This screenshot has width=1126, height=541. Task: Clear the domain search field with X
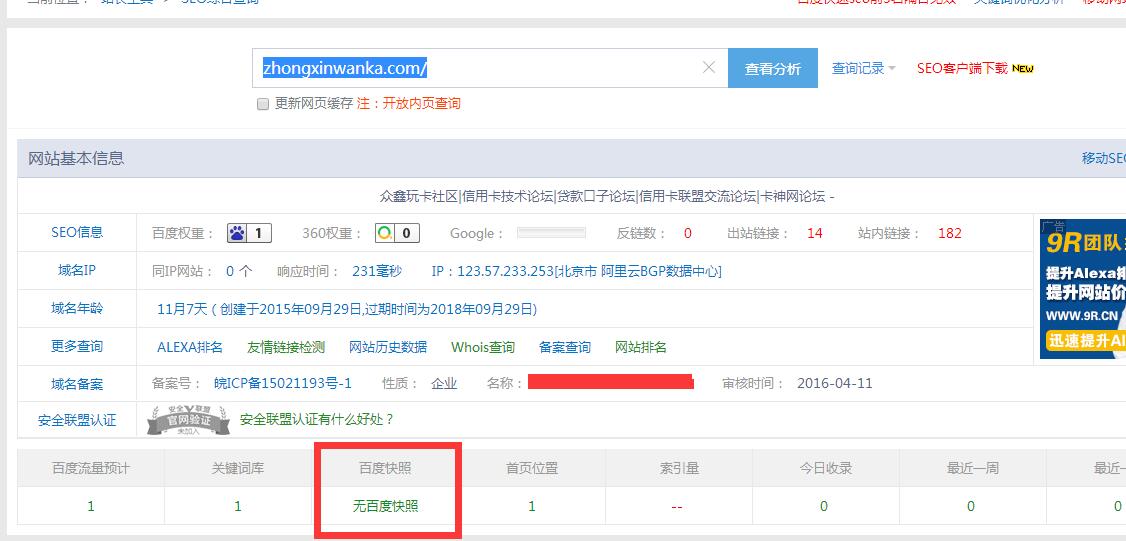click(x=709, y=68)
